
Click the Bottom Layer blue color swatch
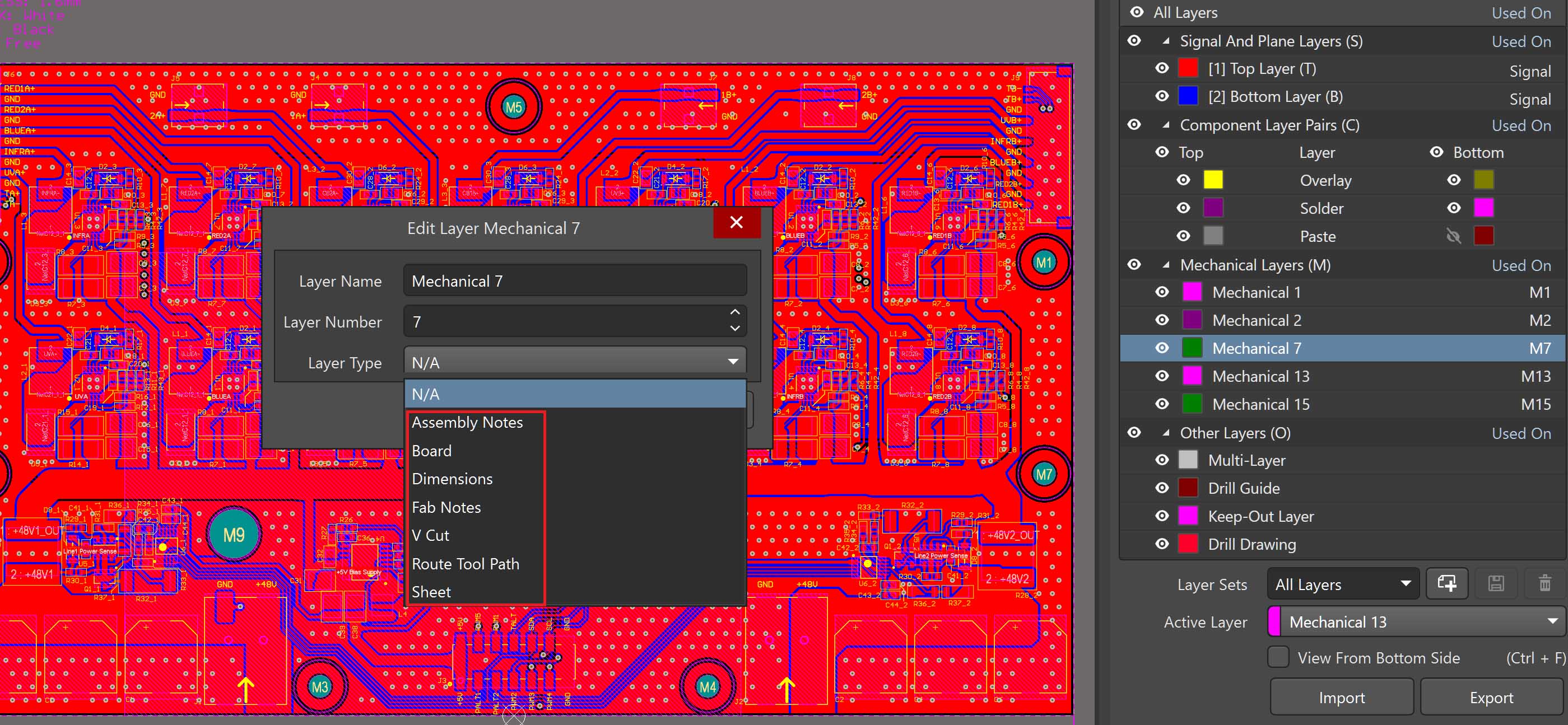click(x=1188, y=96)
